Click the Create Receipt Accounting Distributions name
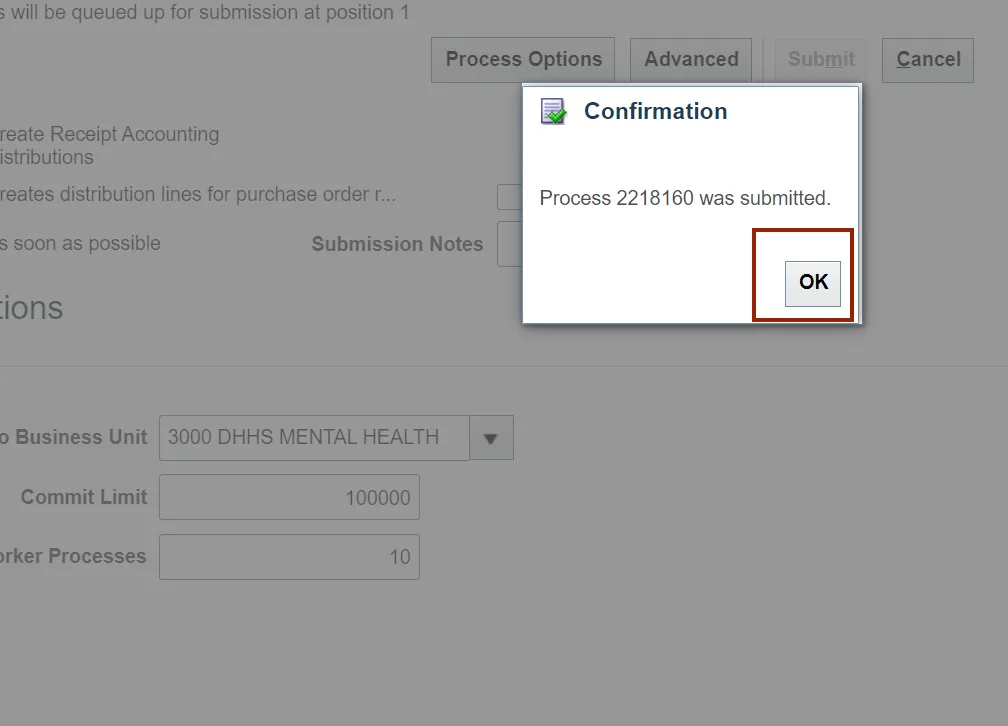The height and width of the screenshot is (726, 1008). pos(110,145)
